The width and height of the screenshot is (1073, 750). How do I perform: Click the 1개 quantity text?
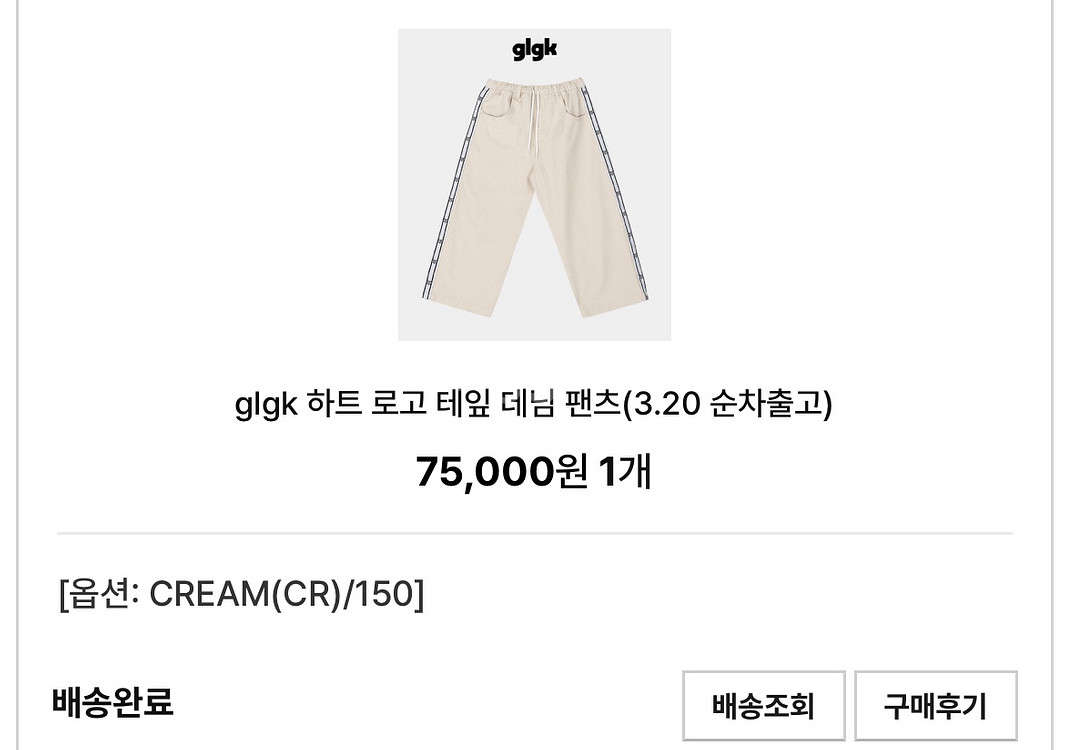[625, 471]
